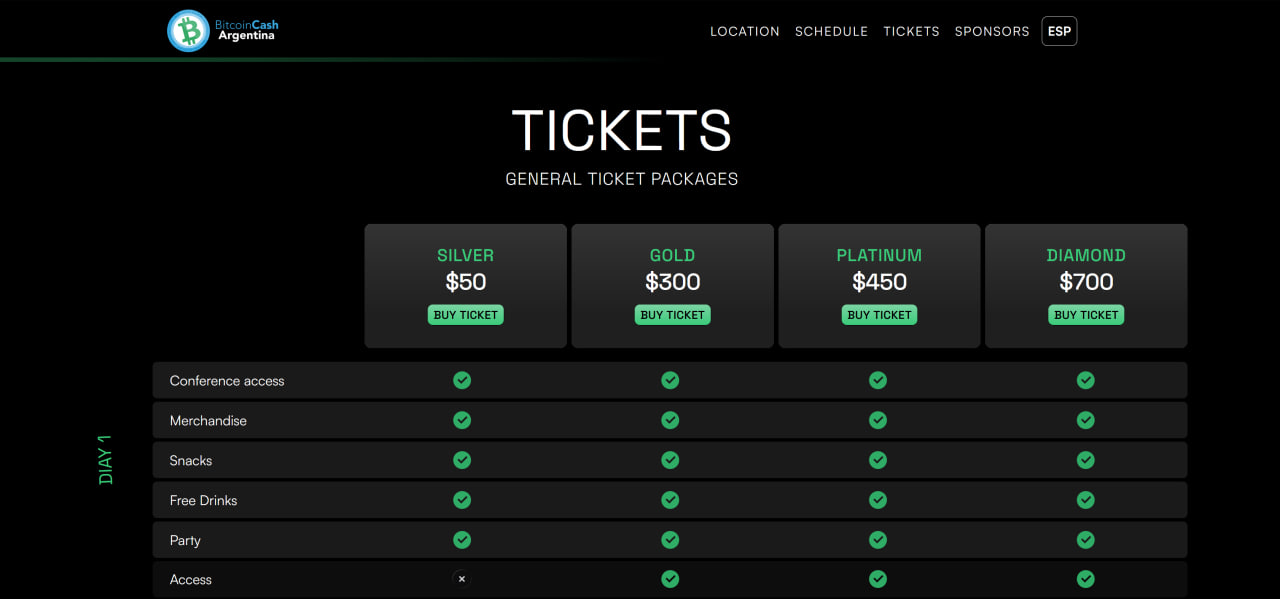Screen dimensions: 1280x599
Task: Click Platinum checkmark in Snacks row
Action: coord(878,460)
